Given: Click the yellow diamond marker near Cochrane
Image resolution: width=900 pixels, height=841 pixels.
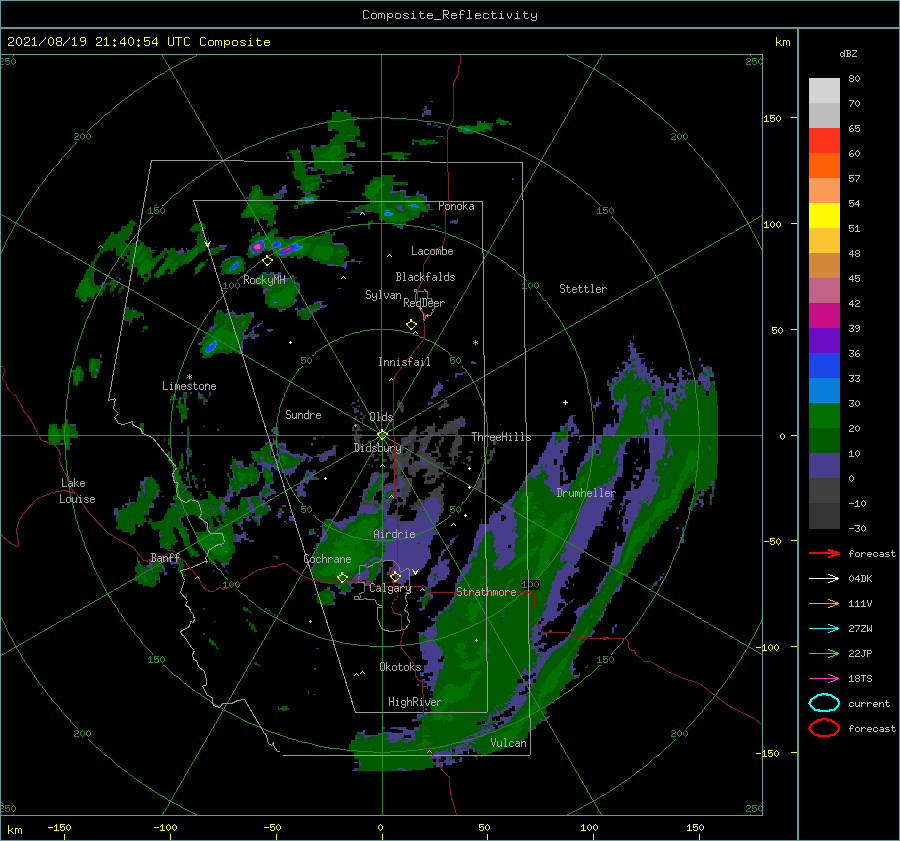Looking at the screenshot, I should (x=342, y=577).
